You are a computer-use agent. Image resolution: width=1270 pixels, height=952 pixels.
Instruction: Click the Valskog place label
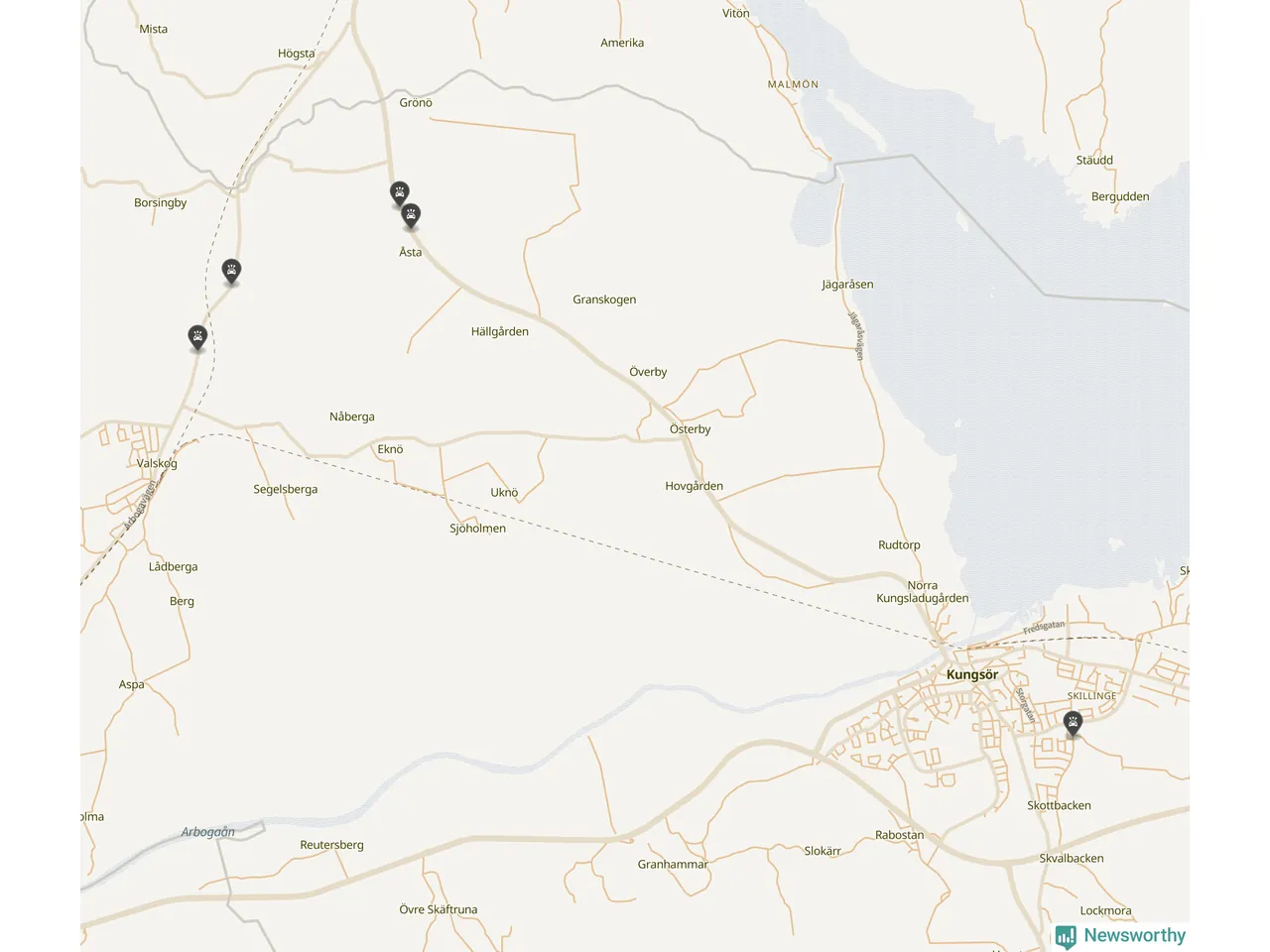157,463
